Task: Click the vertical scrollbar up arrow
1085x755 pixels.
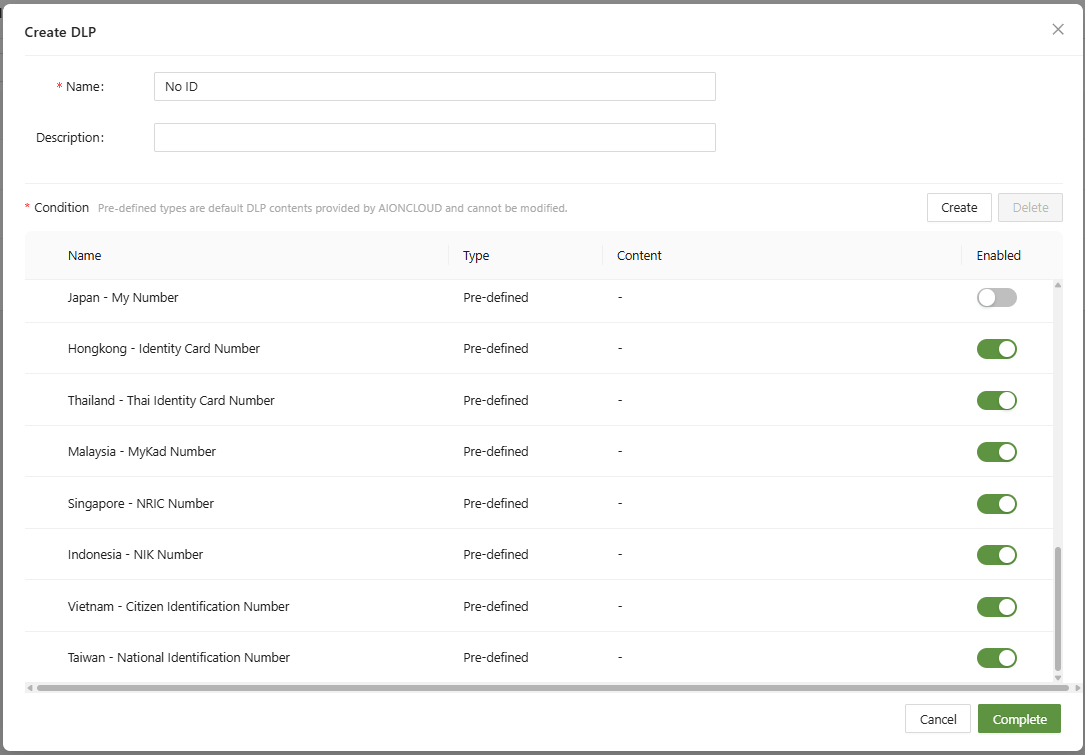Action: [x=1058, y=286]
